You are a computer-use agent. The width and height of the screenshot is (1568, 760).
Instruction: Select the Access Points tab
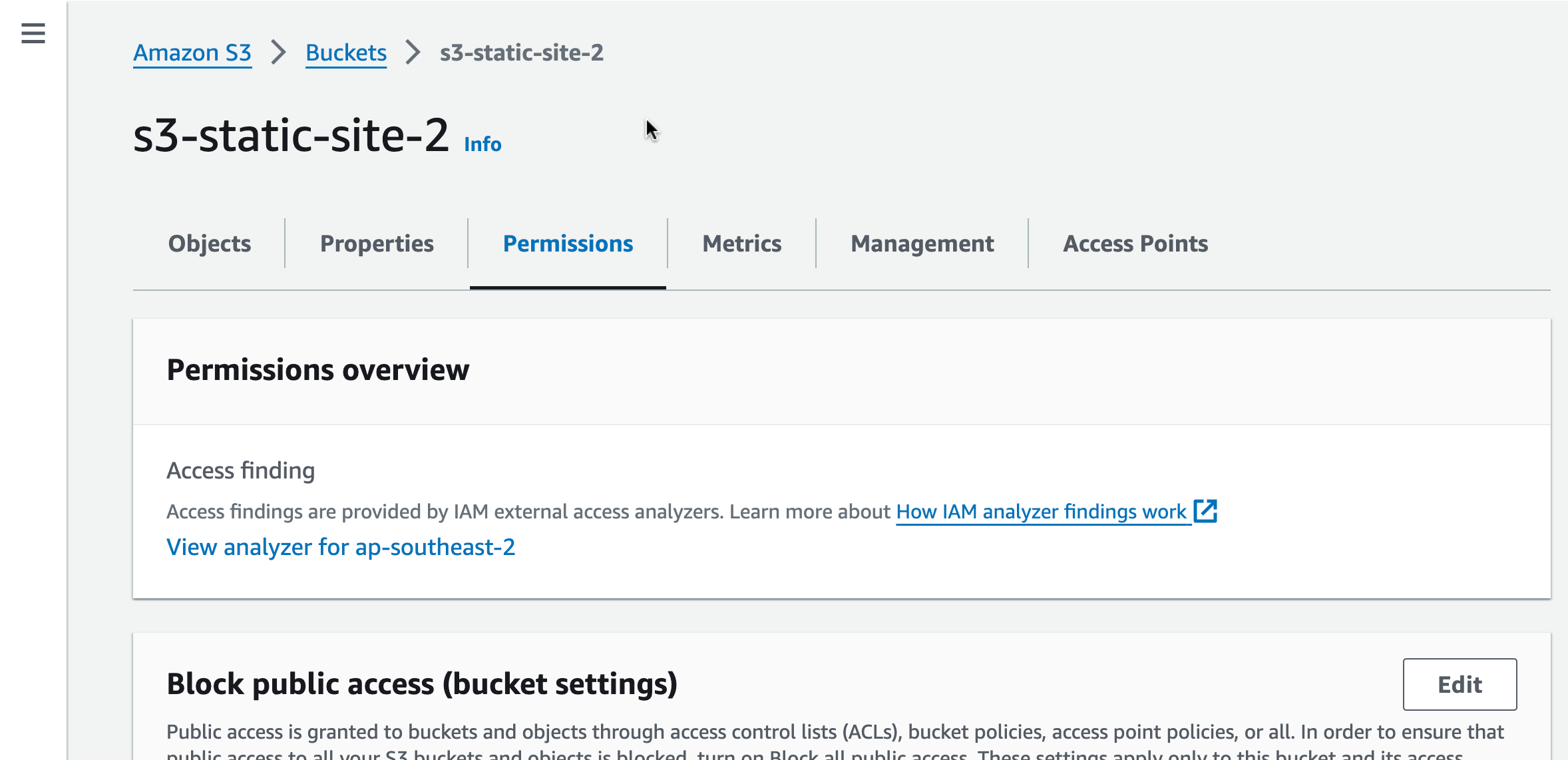(x=1135, y=244)
